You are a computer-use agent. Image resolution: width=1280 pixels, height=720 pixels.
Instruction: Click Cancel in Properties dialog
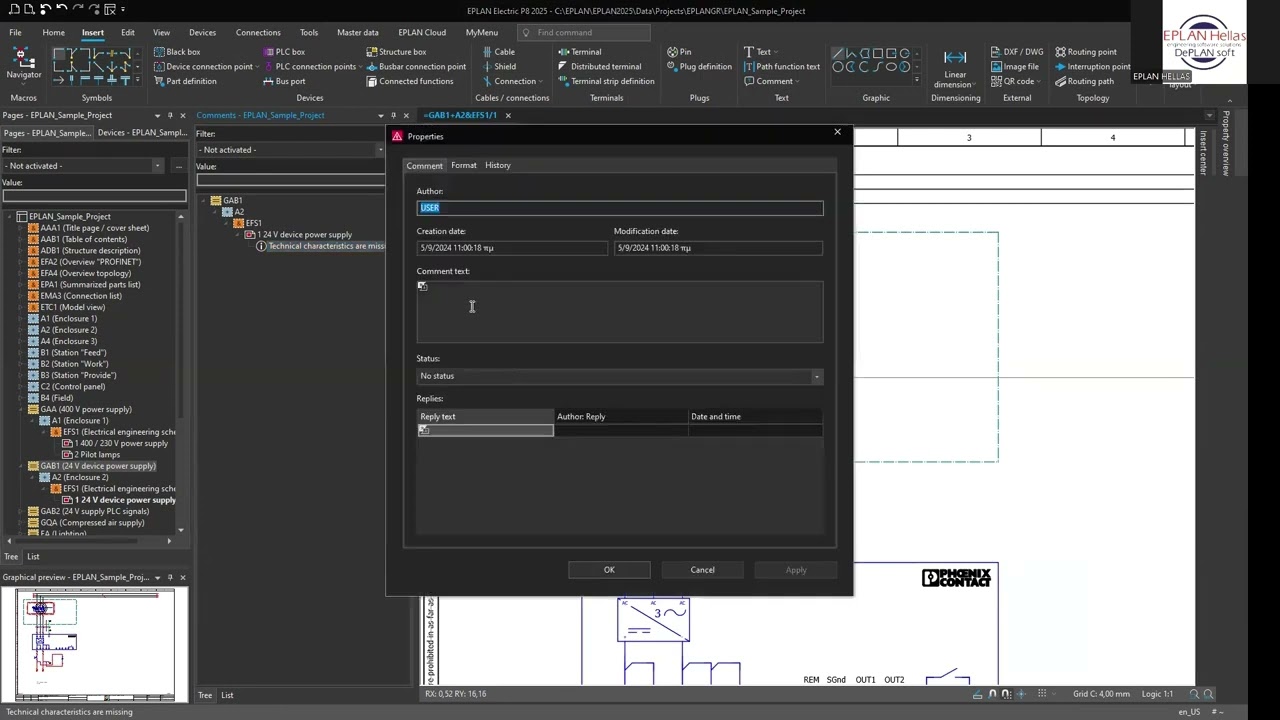click(702, 570)
